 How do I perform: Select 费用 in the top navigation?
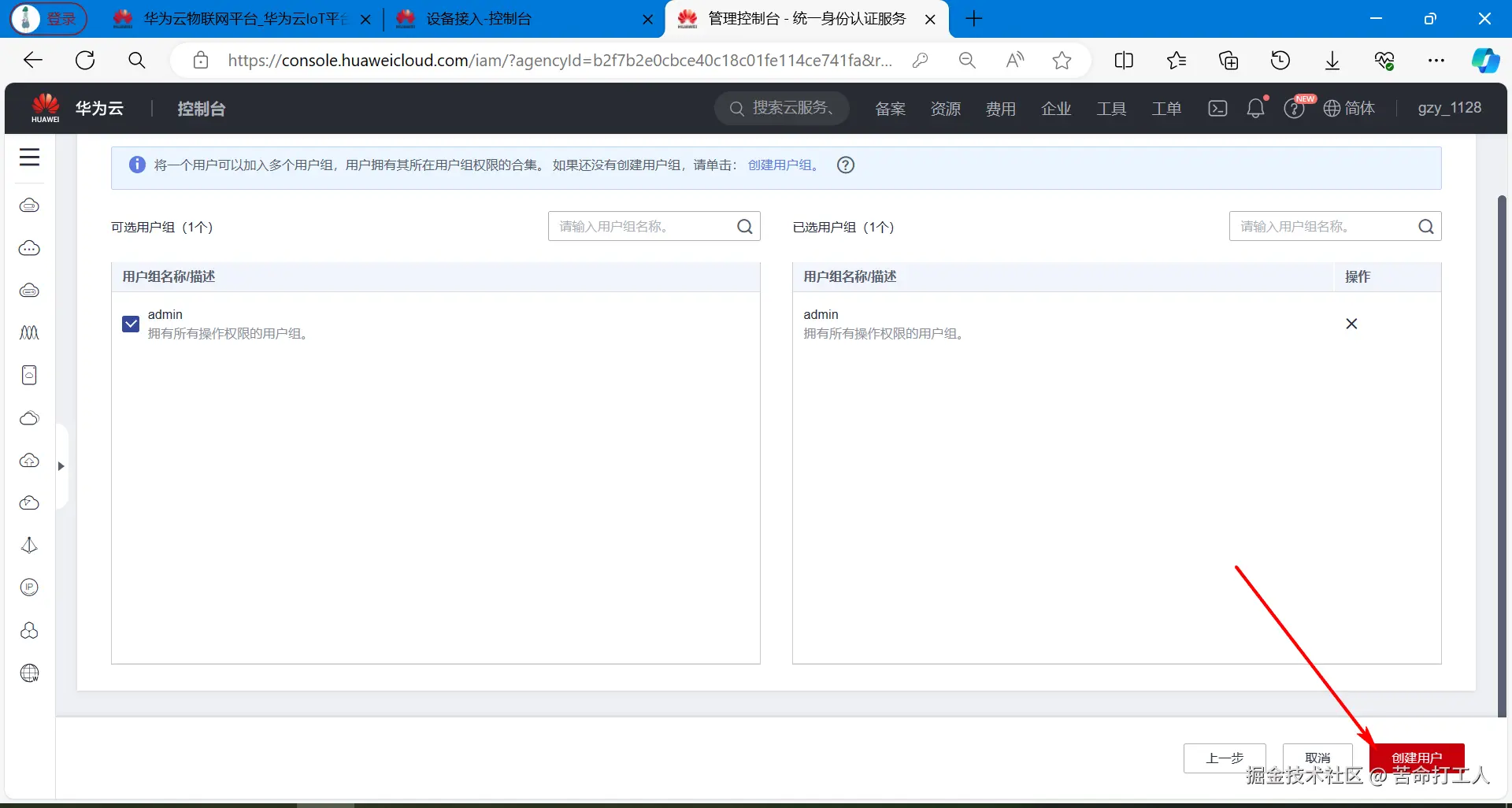1001,108
